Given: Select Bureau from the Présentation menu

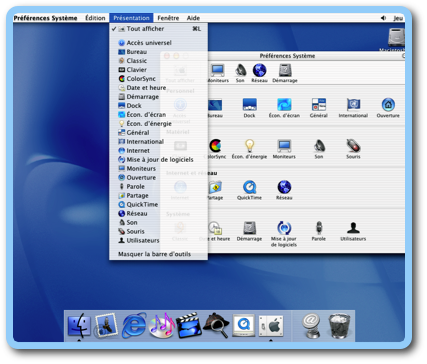Looking at the screenshot, I should click(x=158, y=52).
